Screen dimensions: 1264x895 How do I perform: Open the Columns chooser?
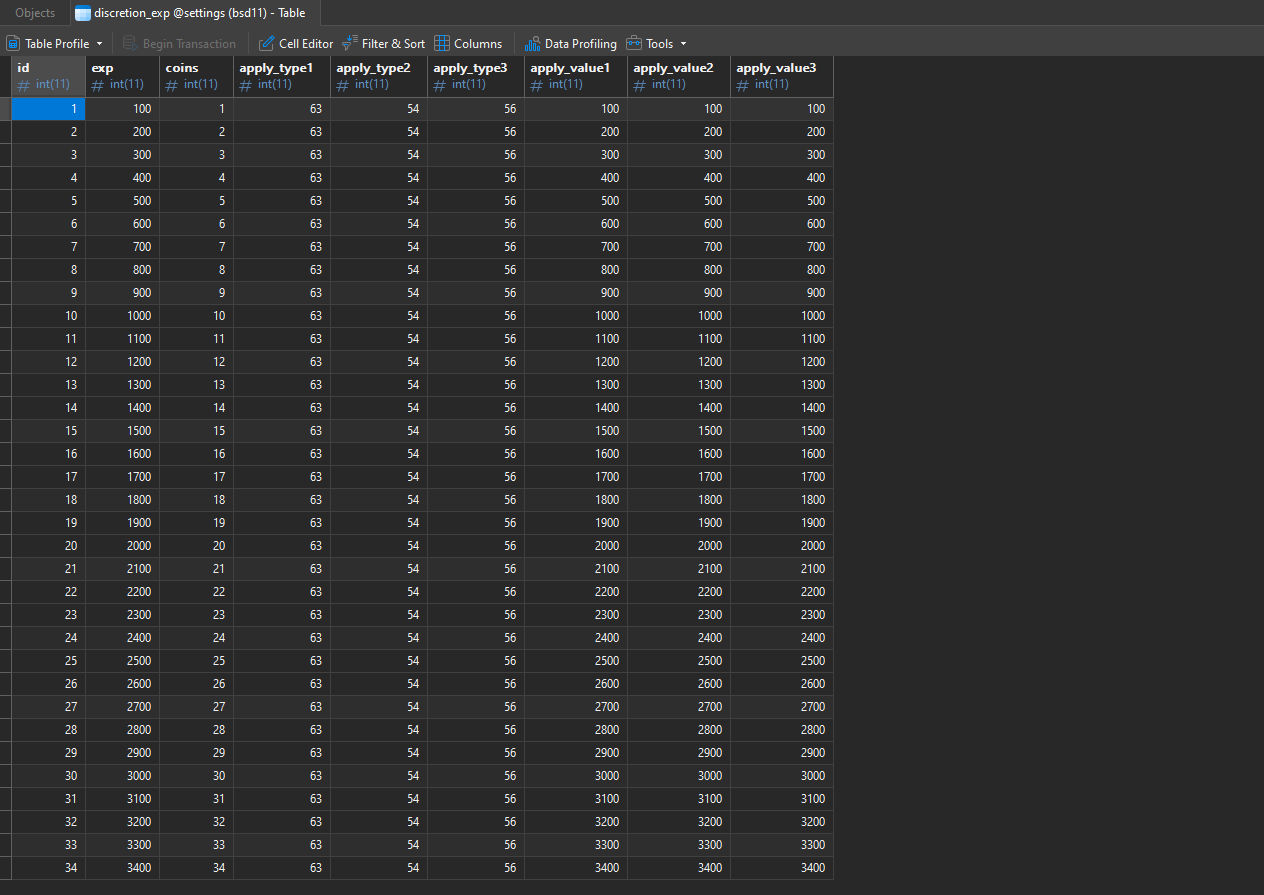[x=468, y=44]
